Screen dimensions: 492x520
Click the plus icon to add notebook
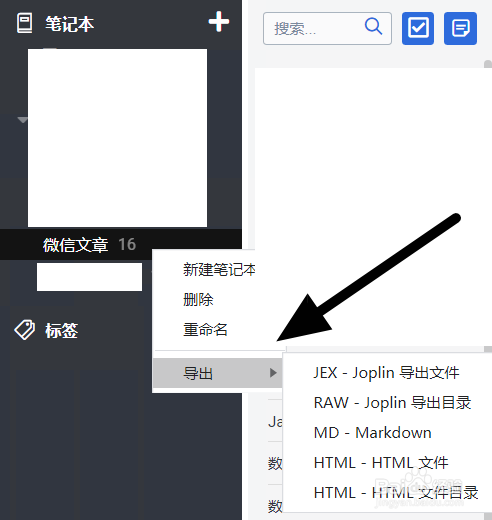tap(219, 22)
